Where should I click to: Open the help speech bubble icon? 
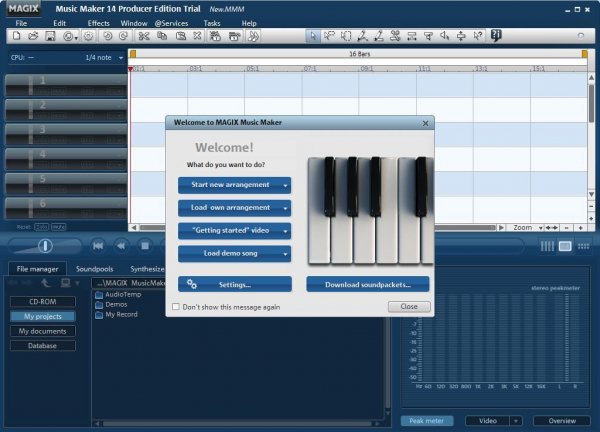coord(496,36)
